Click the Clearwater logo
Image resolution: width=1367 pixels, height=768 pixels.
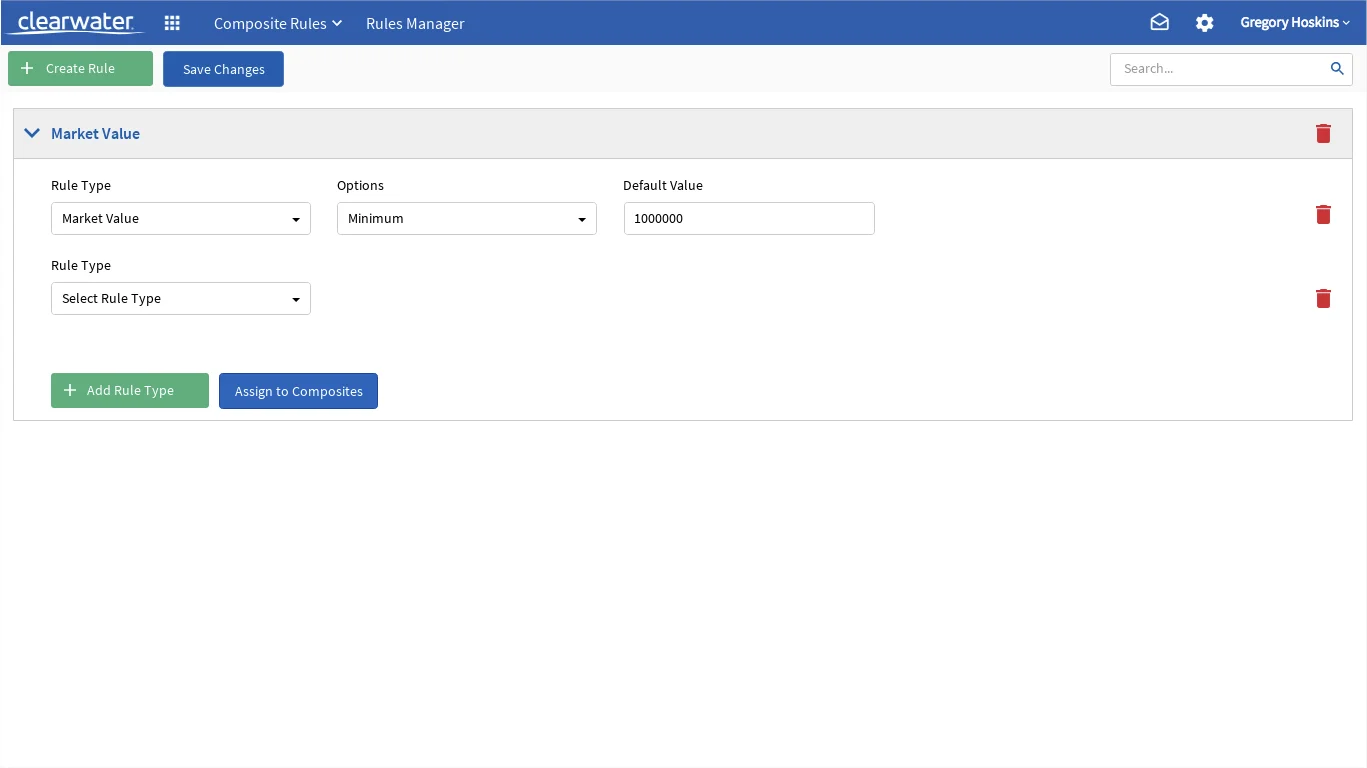coord(75,22)
